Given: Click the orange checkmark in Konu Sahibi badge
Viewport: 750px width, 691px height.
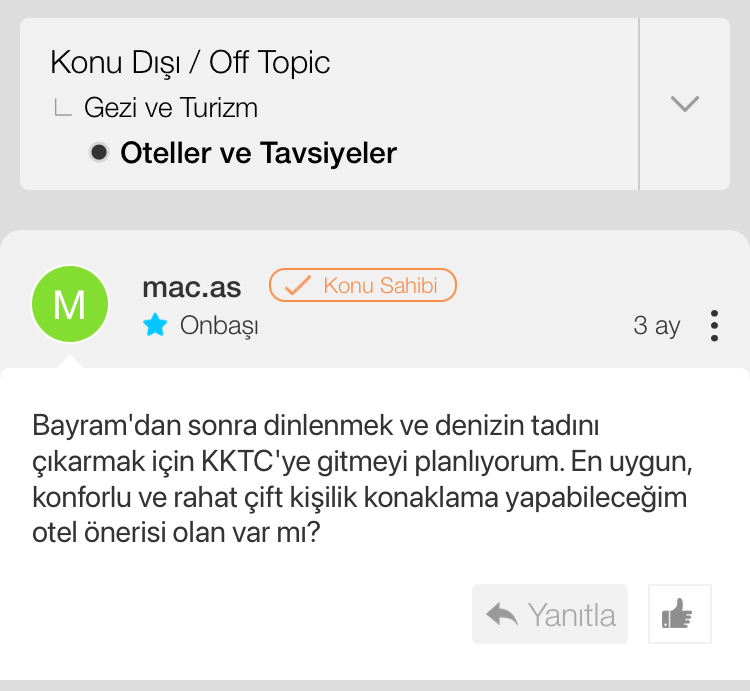Looking at the screenshot, I should pos(298,285).
